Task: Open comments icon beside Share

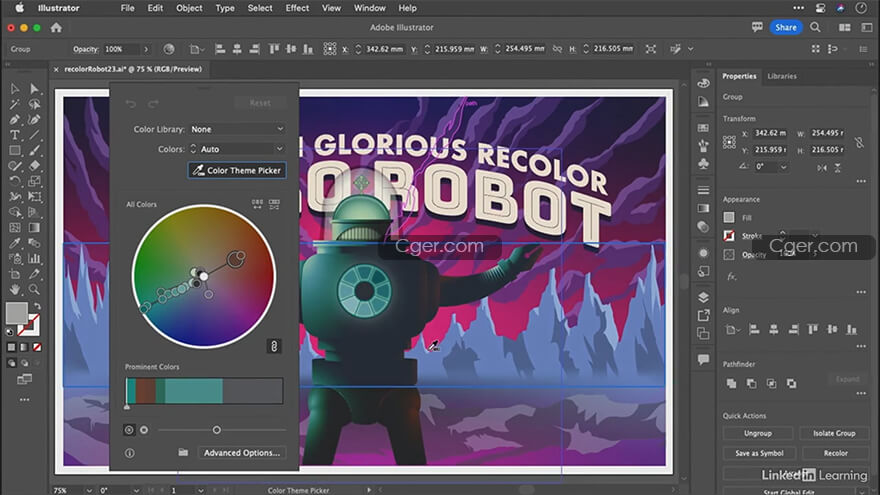Action: pyautogui.click(x=757, y=27)
